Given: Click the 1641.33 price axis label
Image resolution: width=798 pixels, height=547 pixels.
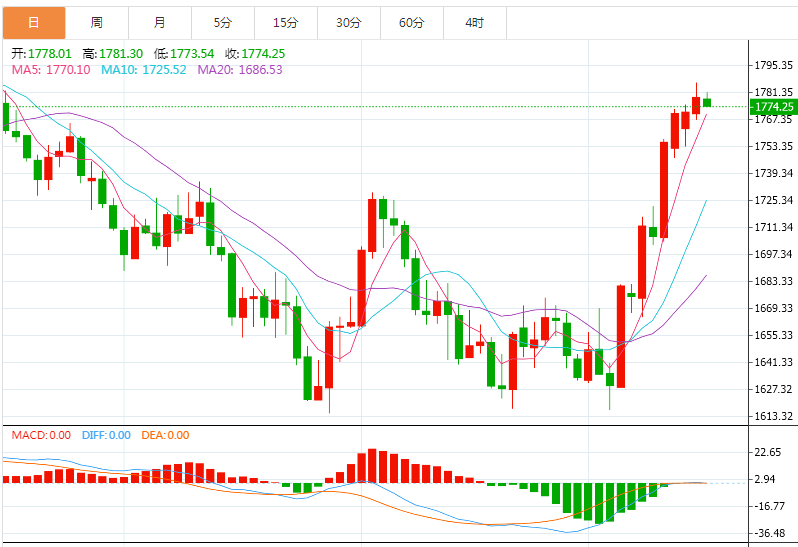Looking at the screenshot, I should pos(774,362).
